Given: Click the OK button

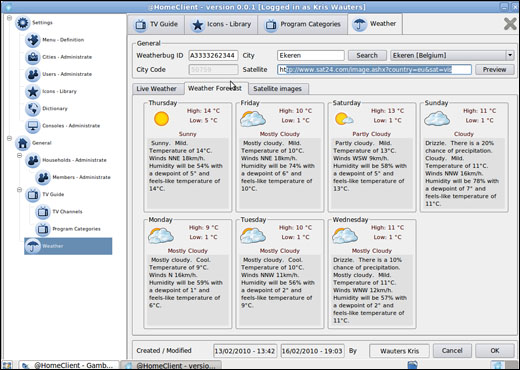Looking at the screenshot, I should [495, 351].
